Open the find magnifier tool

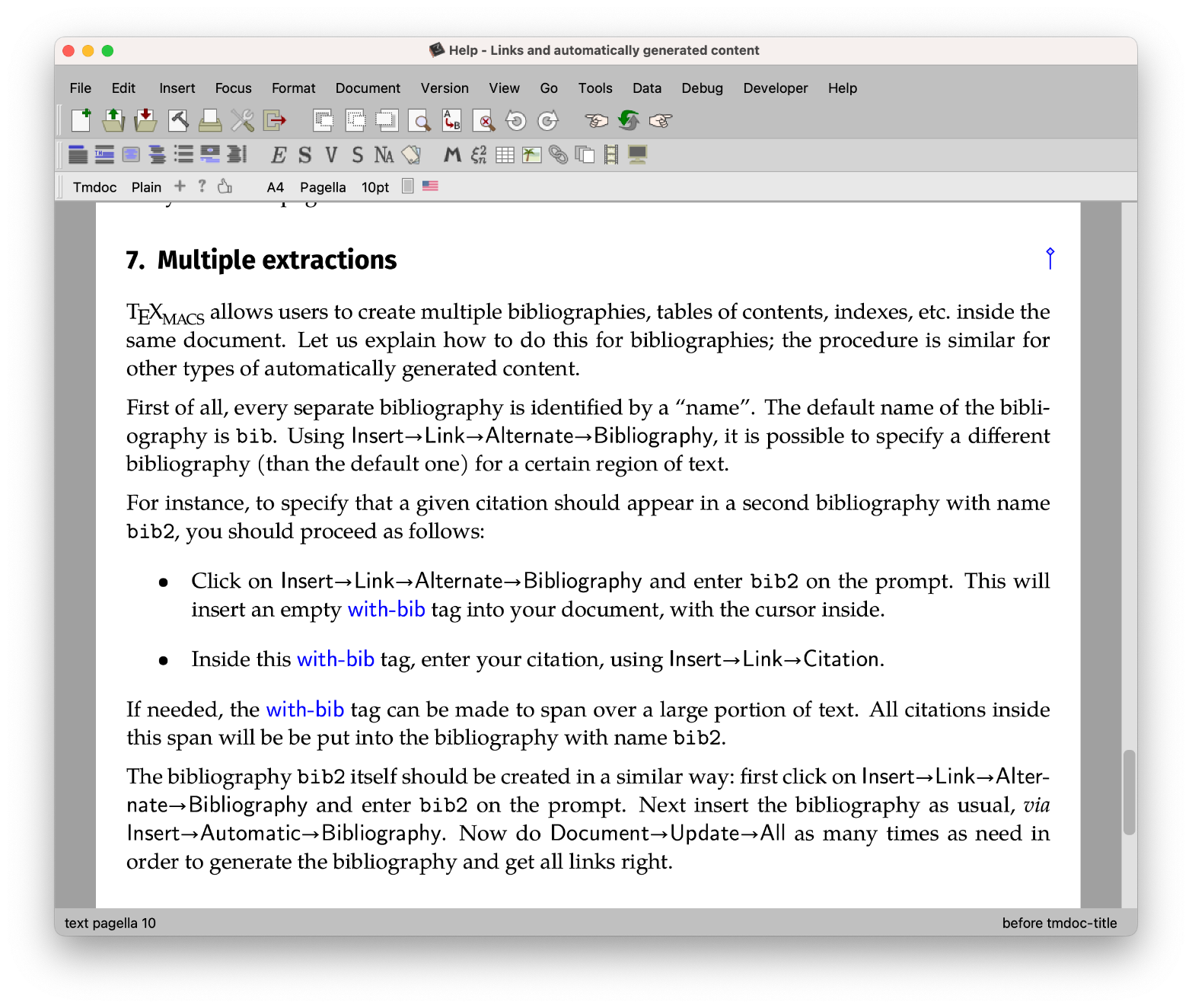(x=419, y=120)
